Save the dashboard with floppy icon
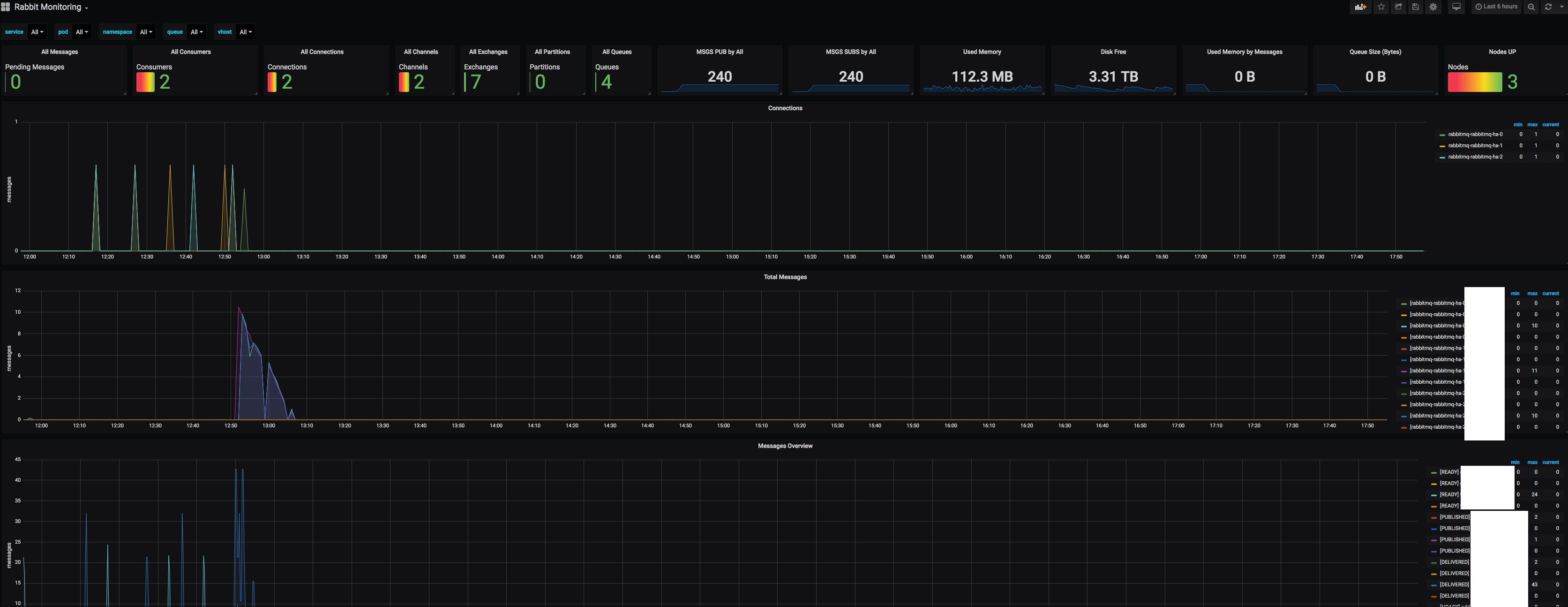This screenshot has width=1568, height=607. click(1415, 7)
